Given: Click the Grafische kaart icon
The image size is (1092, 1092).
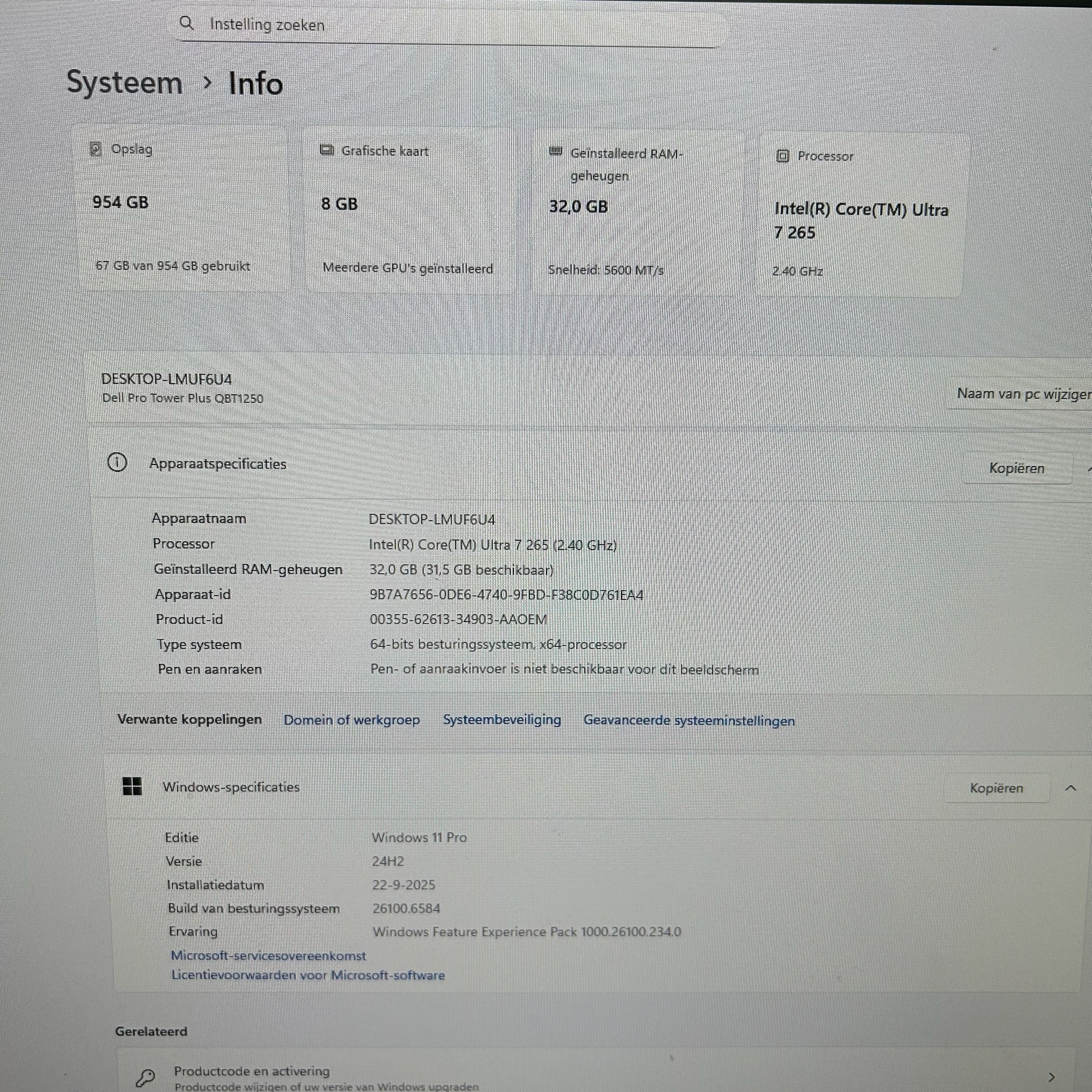Looking at the screenshot, I should 327,150.
